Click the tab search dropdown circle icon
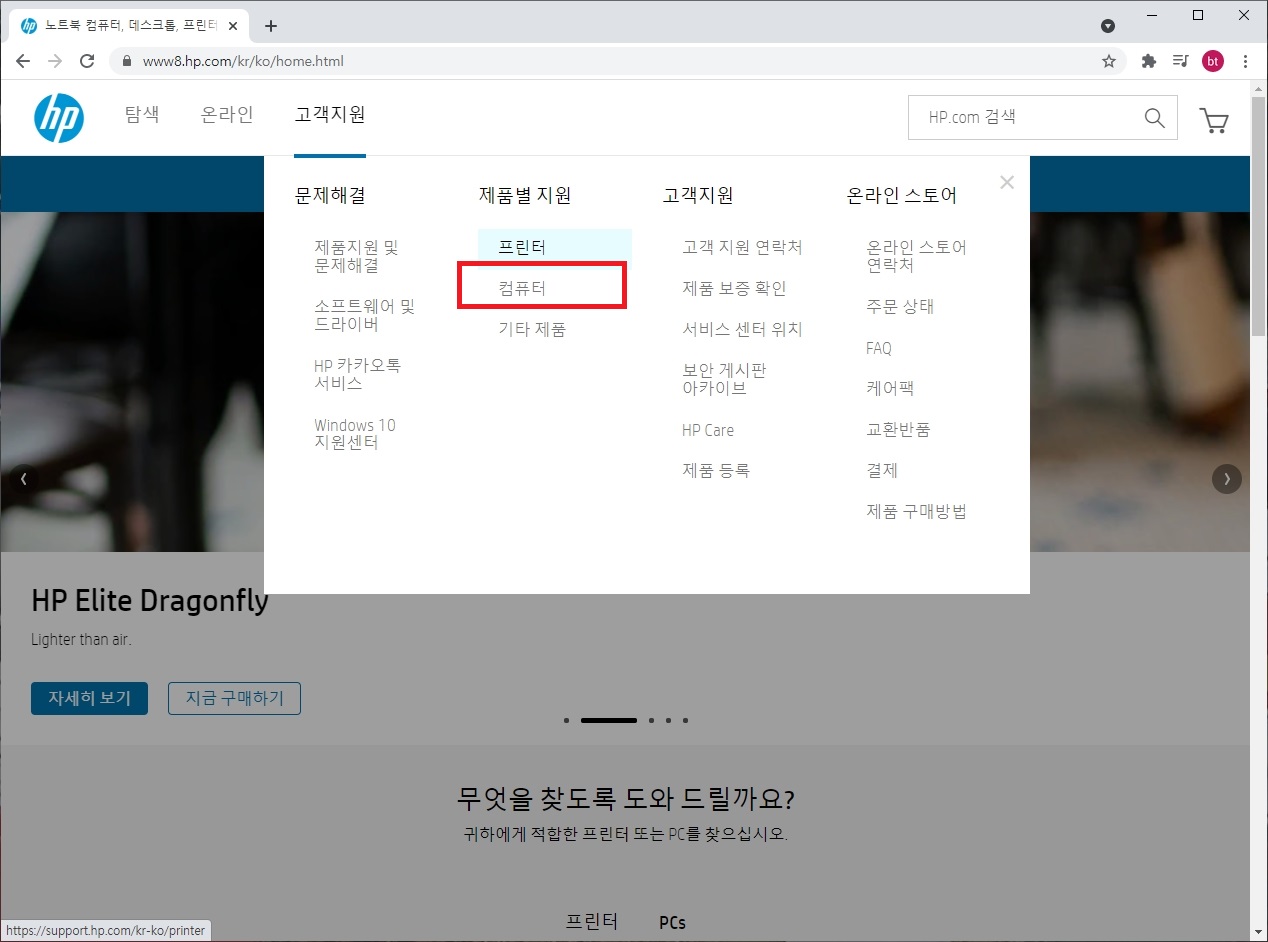 click(x=1108, y=26)
